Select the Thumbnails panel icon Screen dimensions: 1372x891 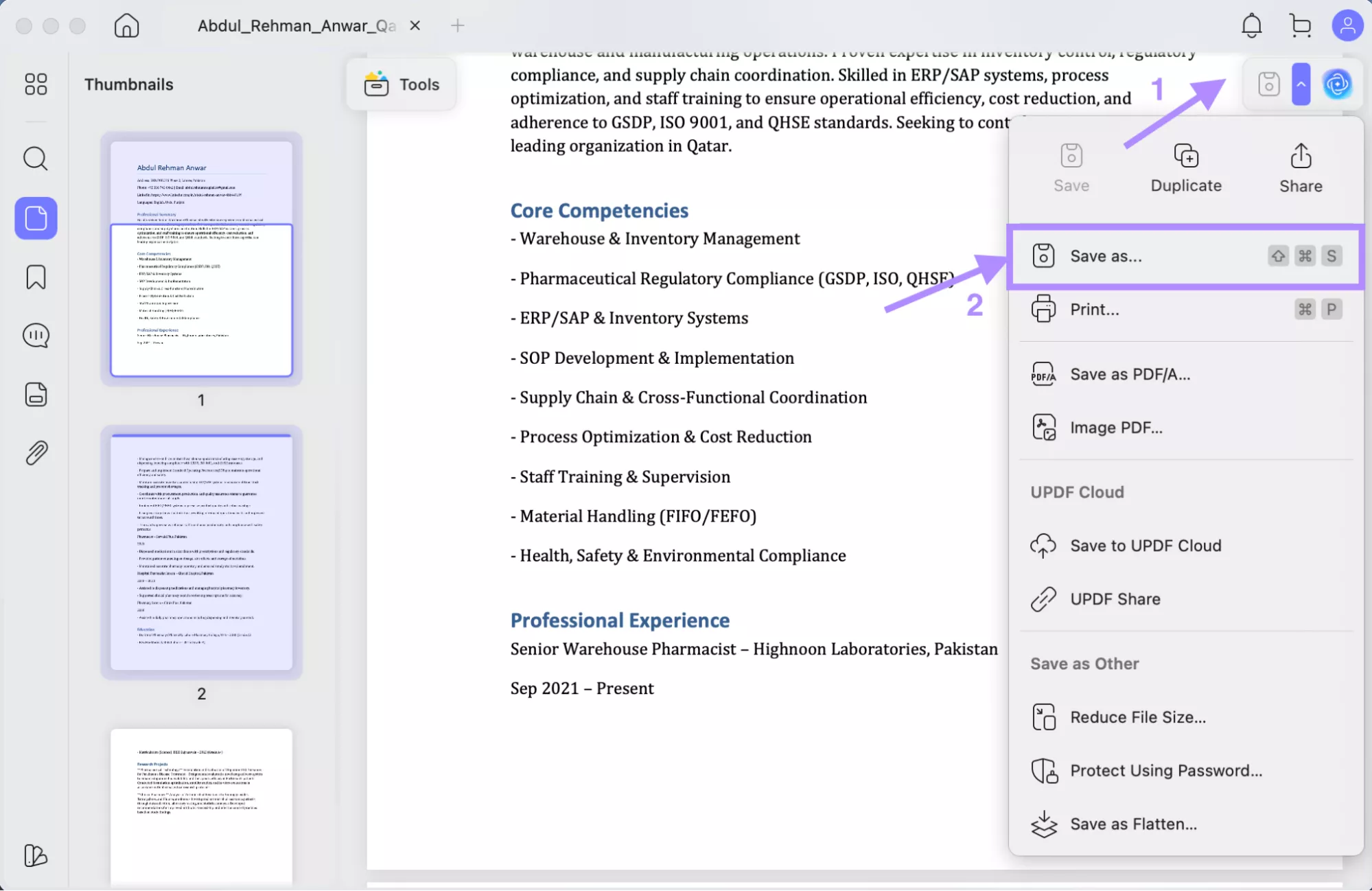(x=36, y=218)
